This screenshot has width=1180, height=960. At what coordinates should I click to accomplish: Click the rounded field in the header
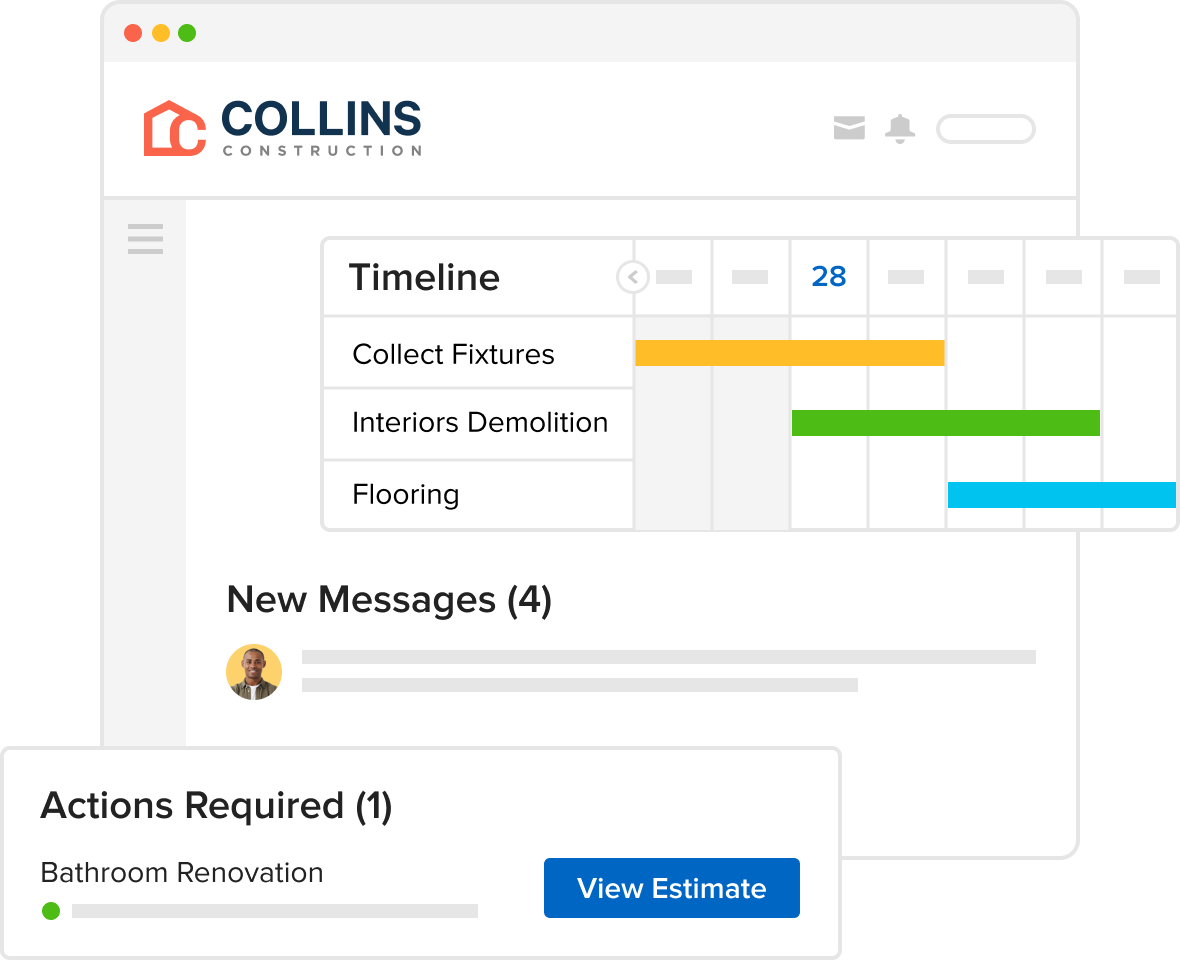tap(985, 129)
